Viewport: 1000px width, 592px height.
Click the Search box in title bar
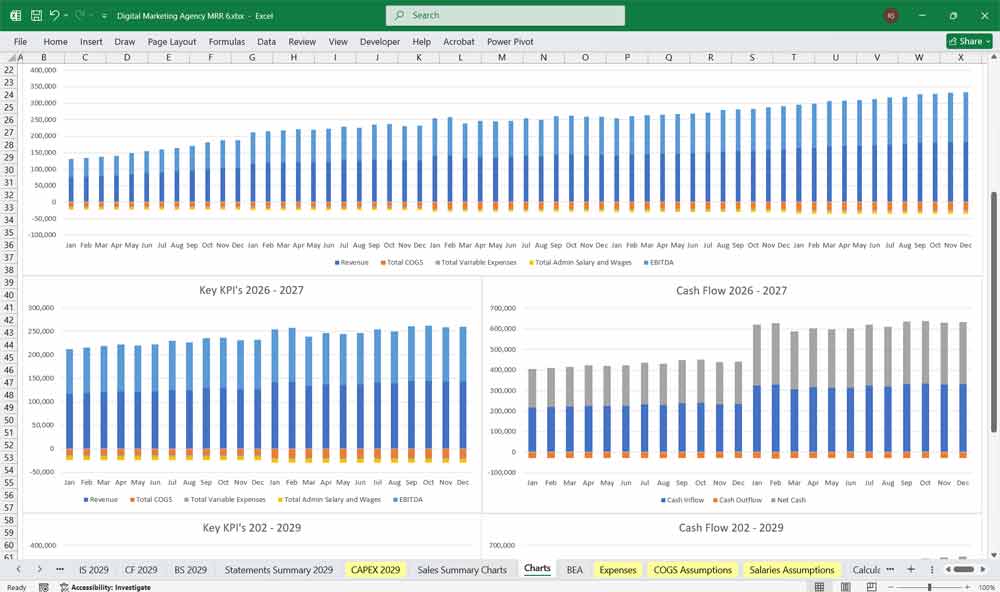click(505, 16)
